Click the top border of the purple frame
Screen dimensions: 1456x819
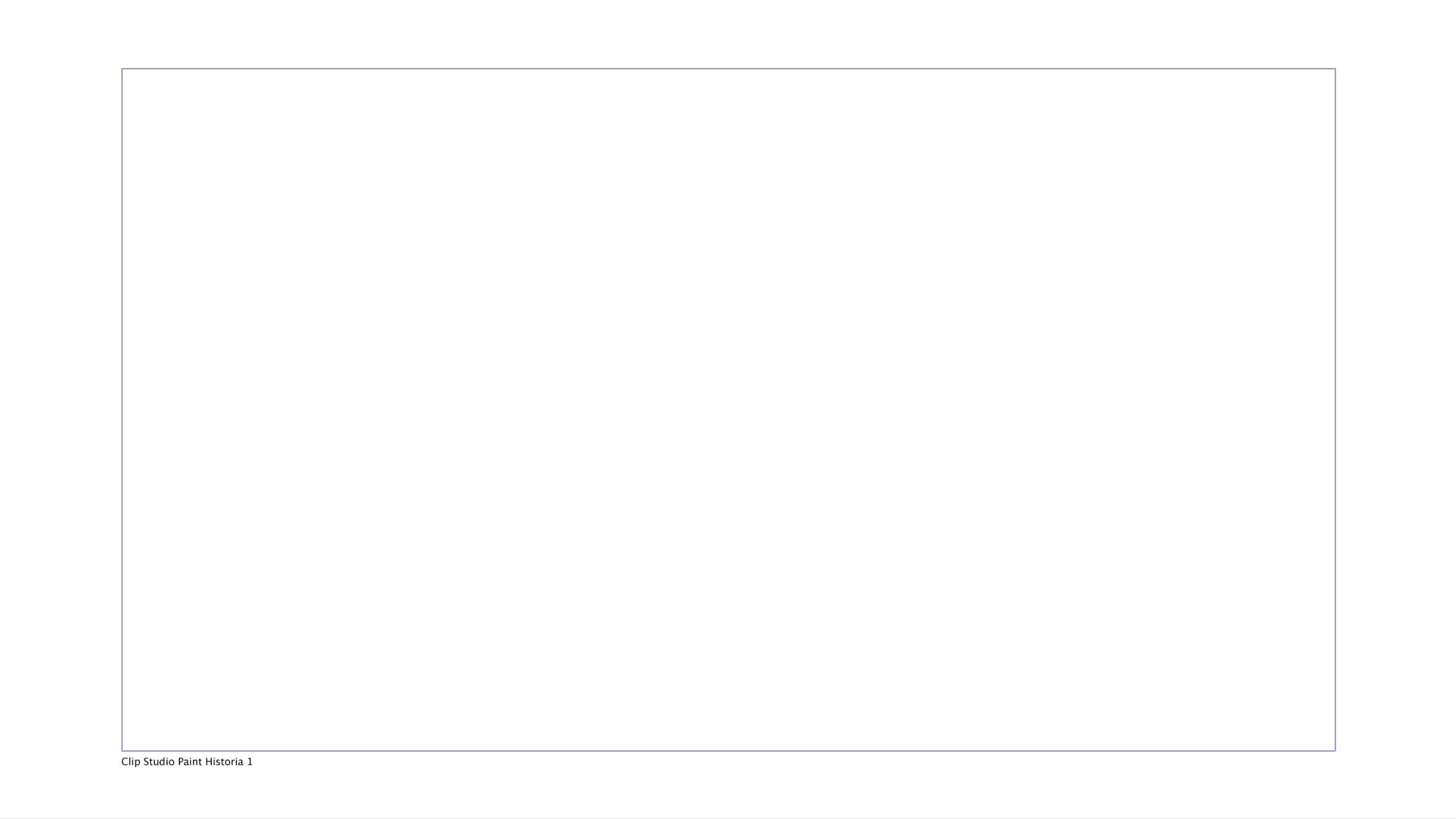pyautogui.click(x=728, y=69)
